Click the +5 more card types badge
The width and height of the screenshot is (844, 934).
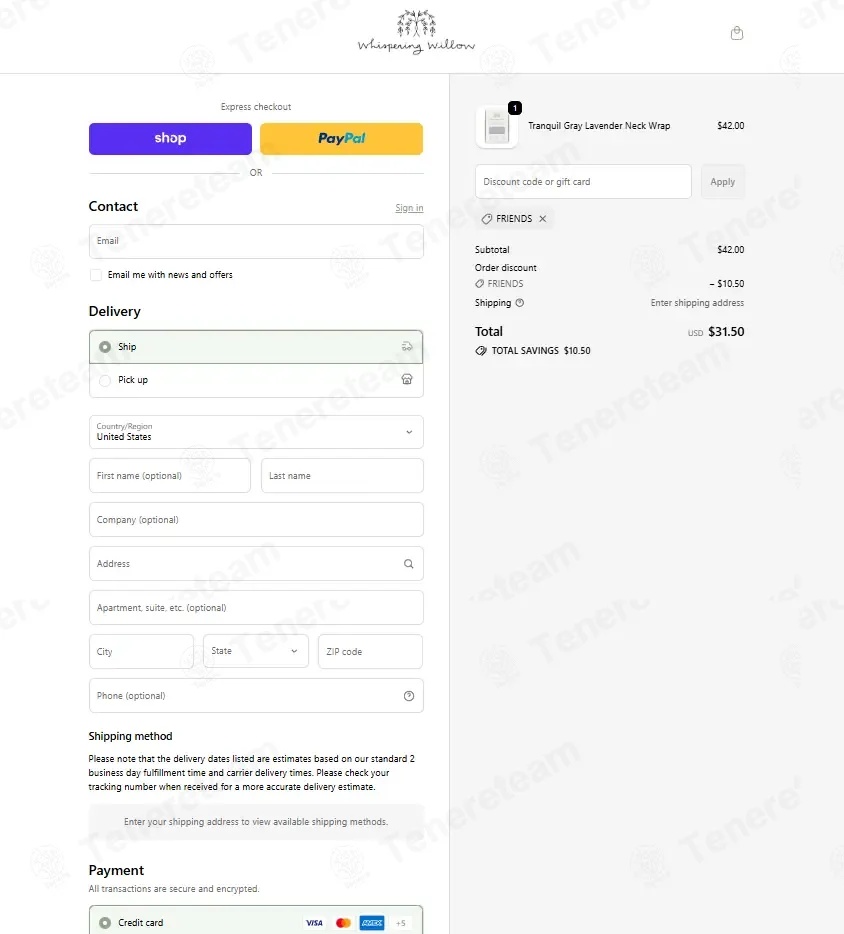[x=401, y=923]
